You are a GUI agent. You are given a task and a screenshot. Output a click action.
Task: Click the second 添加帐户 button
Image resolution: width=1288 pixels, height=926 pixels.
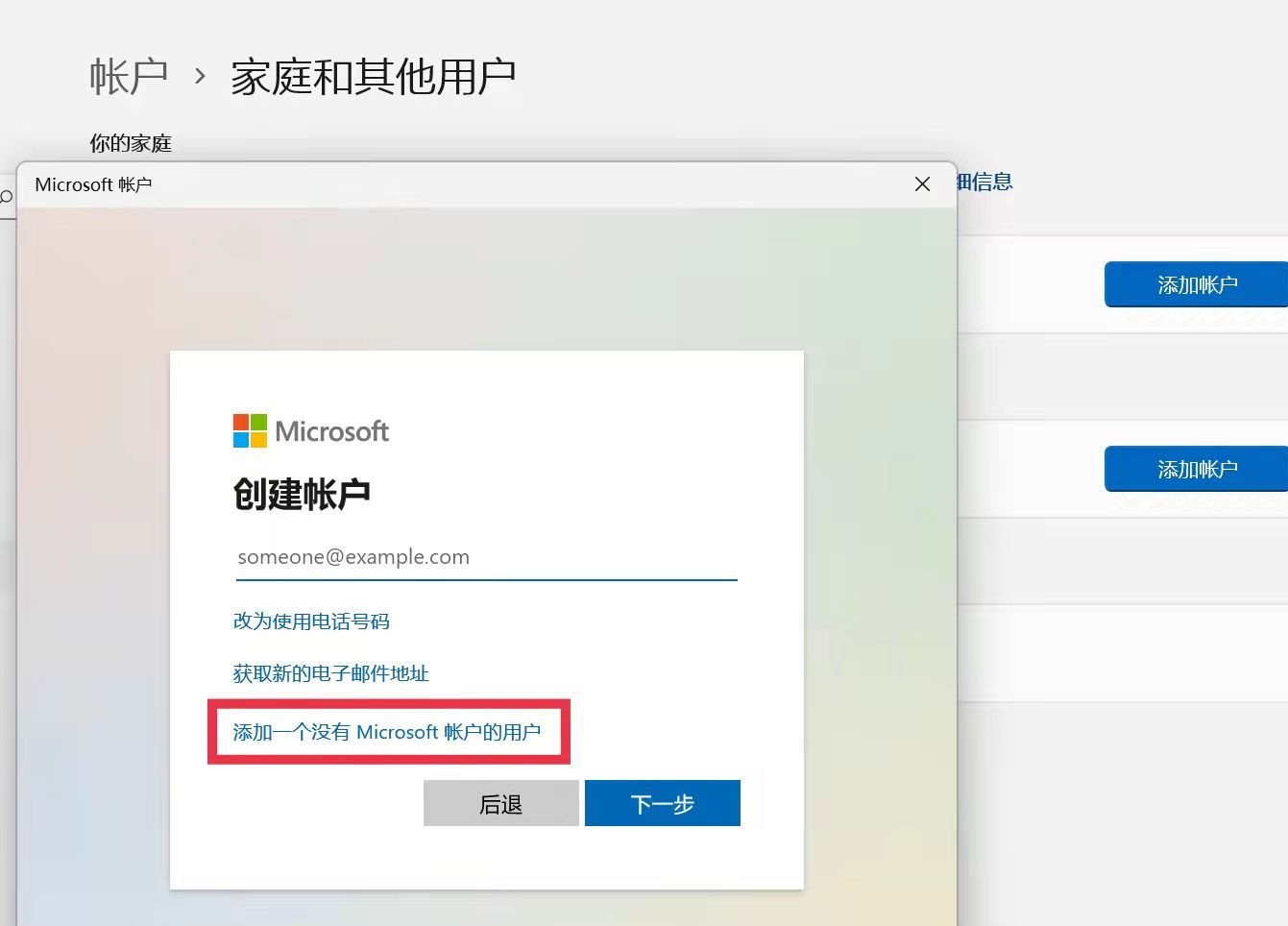[x=1196, y=469]
